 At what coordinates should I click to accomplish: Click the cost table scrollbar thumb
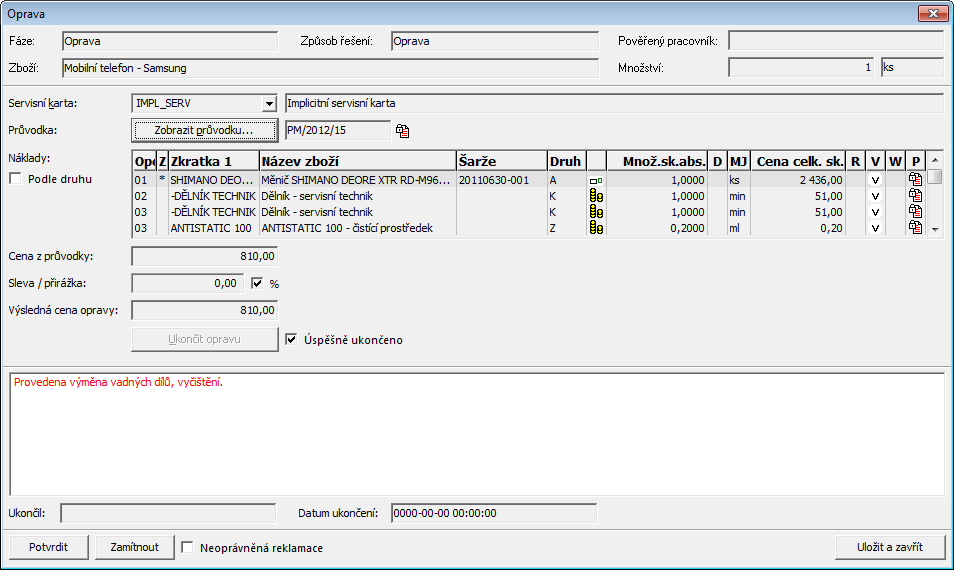[935, 177]
